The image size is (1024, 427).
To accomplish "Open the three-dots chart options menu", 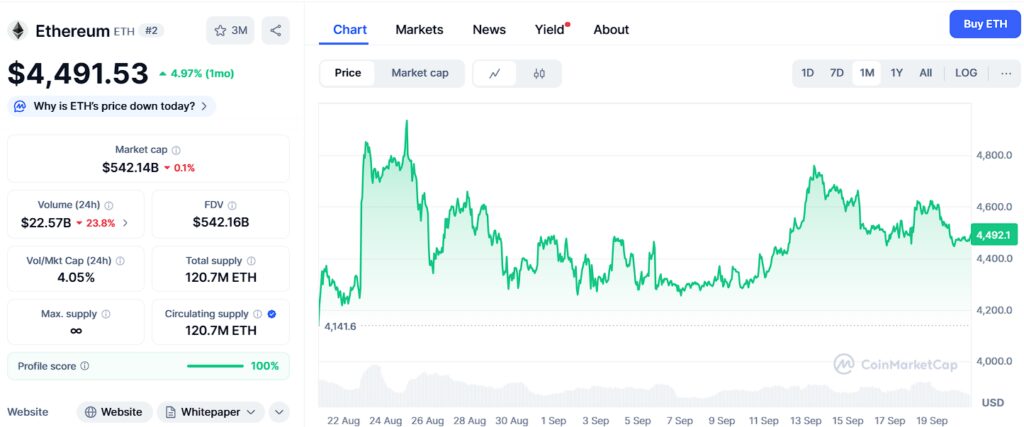I will (x=1006, y=73).
